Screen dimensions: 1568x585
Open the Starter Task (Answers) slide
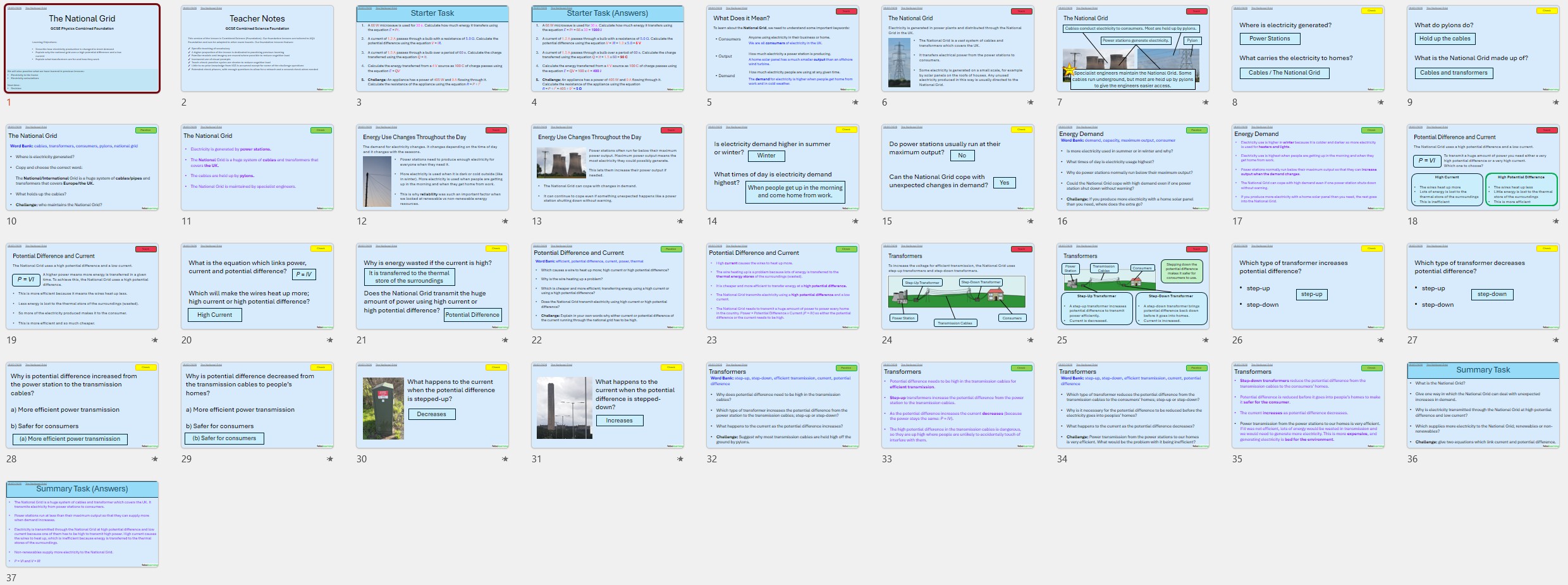607,49
